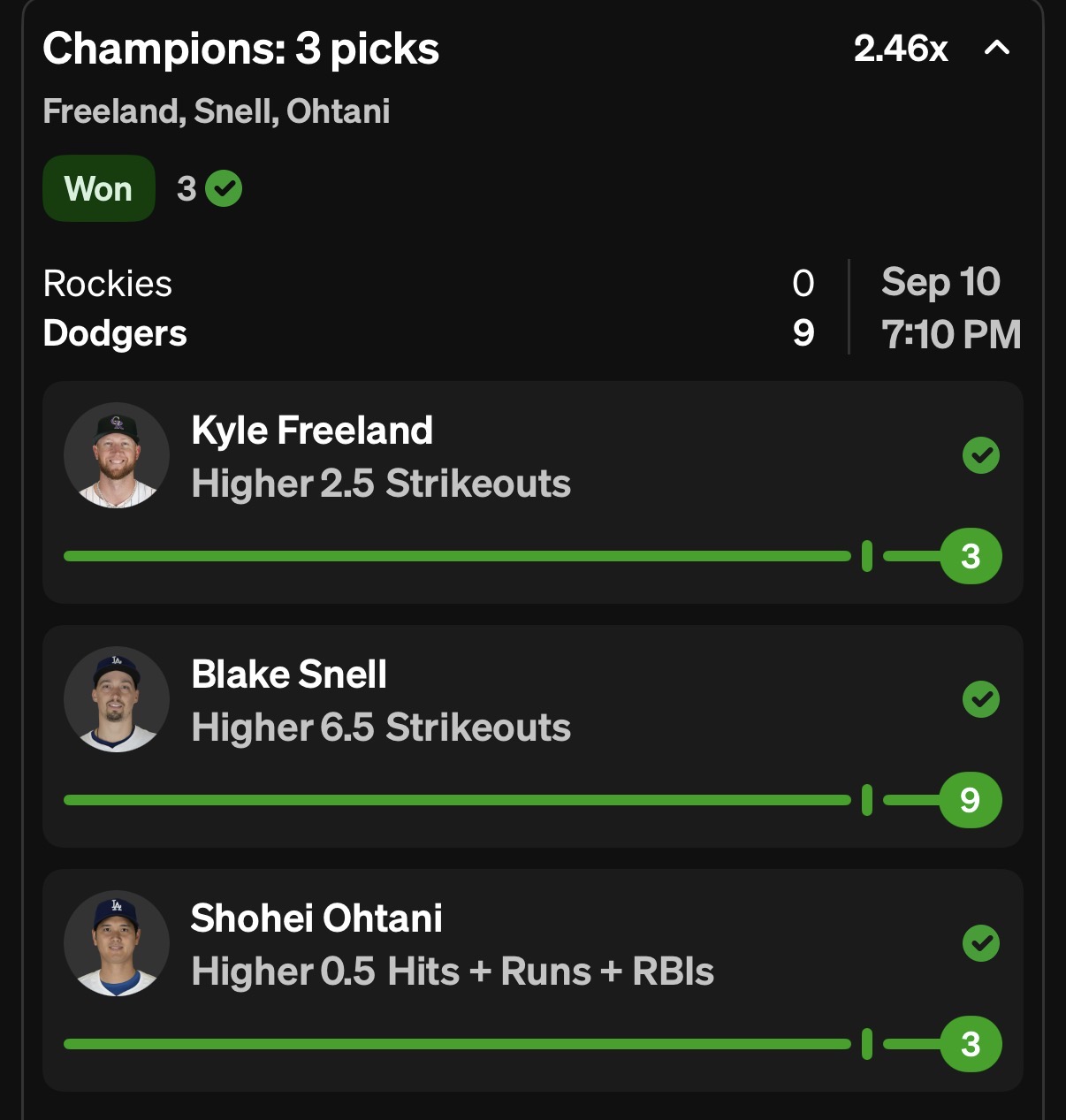This screenshot has width=1066, height=1120.
Task: Collapse the Champions 3 picks entry
Action: 997,49
